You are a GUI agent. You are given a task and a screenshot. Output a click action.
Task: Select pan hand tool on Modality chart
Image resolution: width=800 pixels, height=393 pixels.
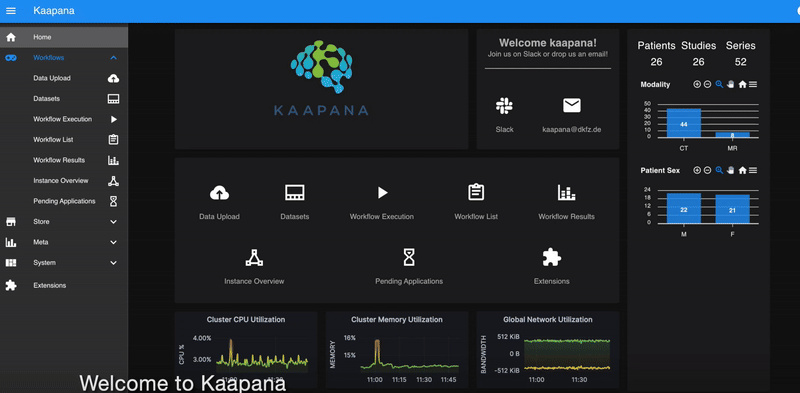[730, 85]
